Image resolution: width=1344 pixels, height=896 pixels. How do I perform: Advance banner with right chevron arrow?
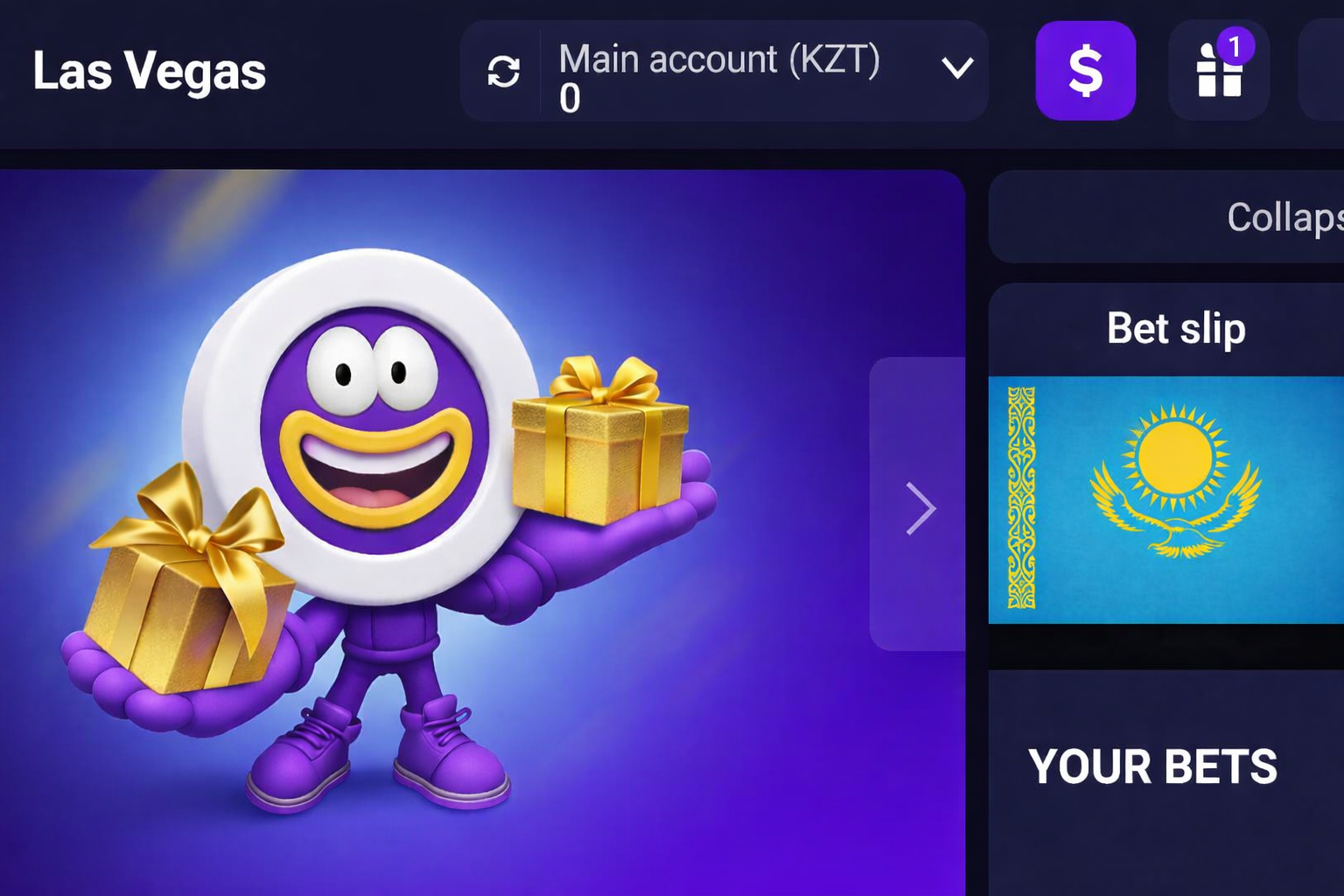point(919,505)
